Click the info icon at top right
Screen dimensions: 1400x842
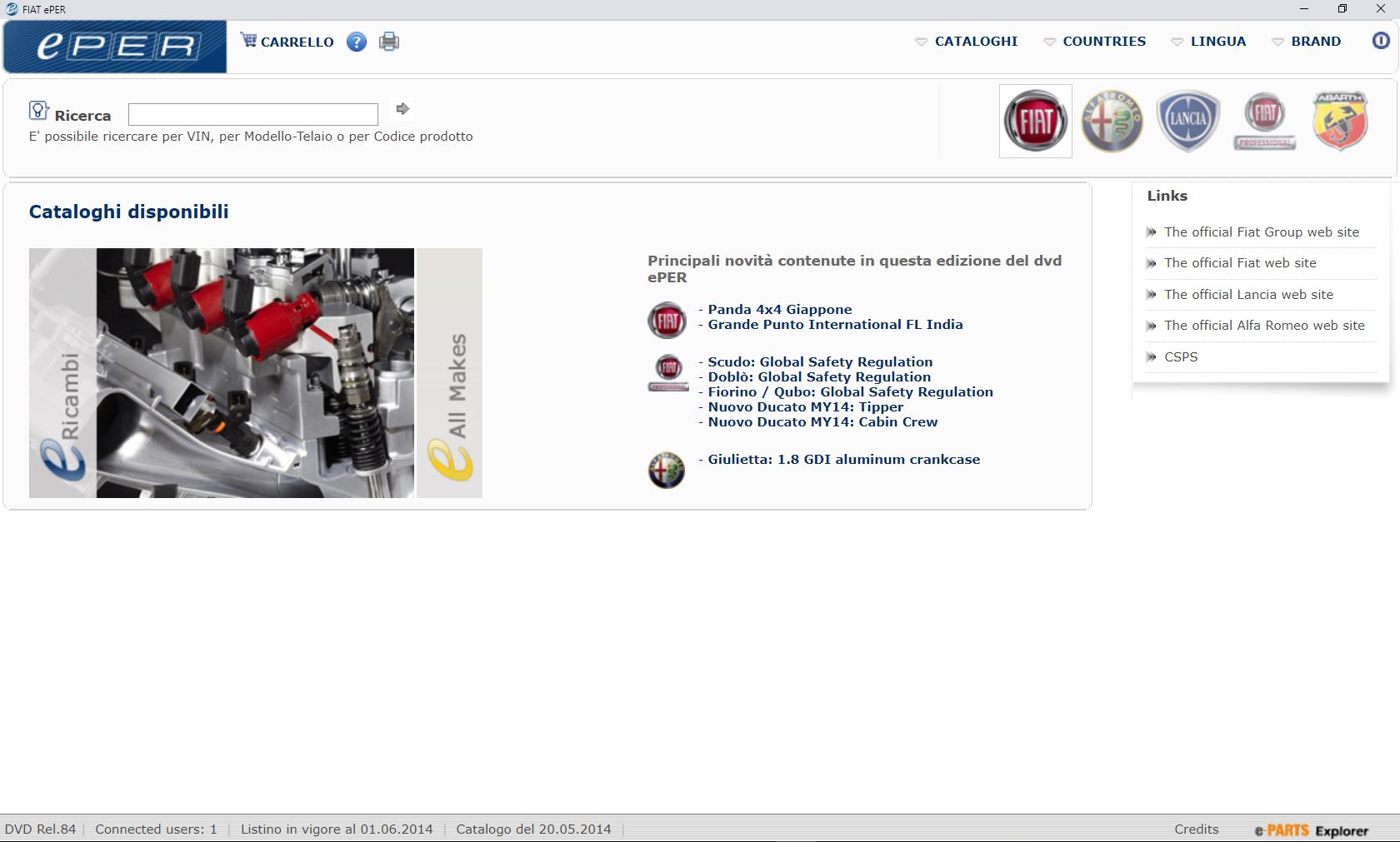click(1381, 40)
